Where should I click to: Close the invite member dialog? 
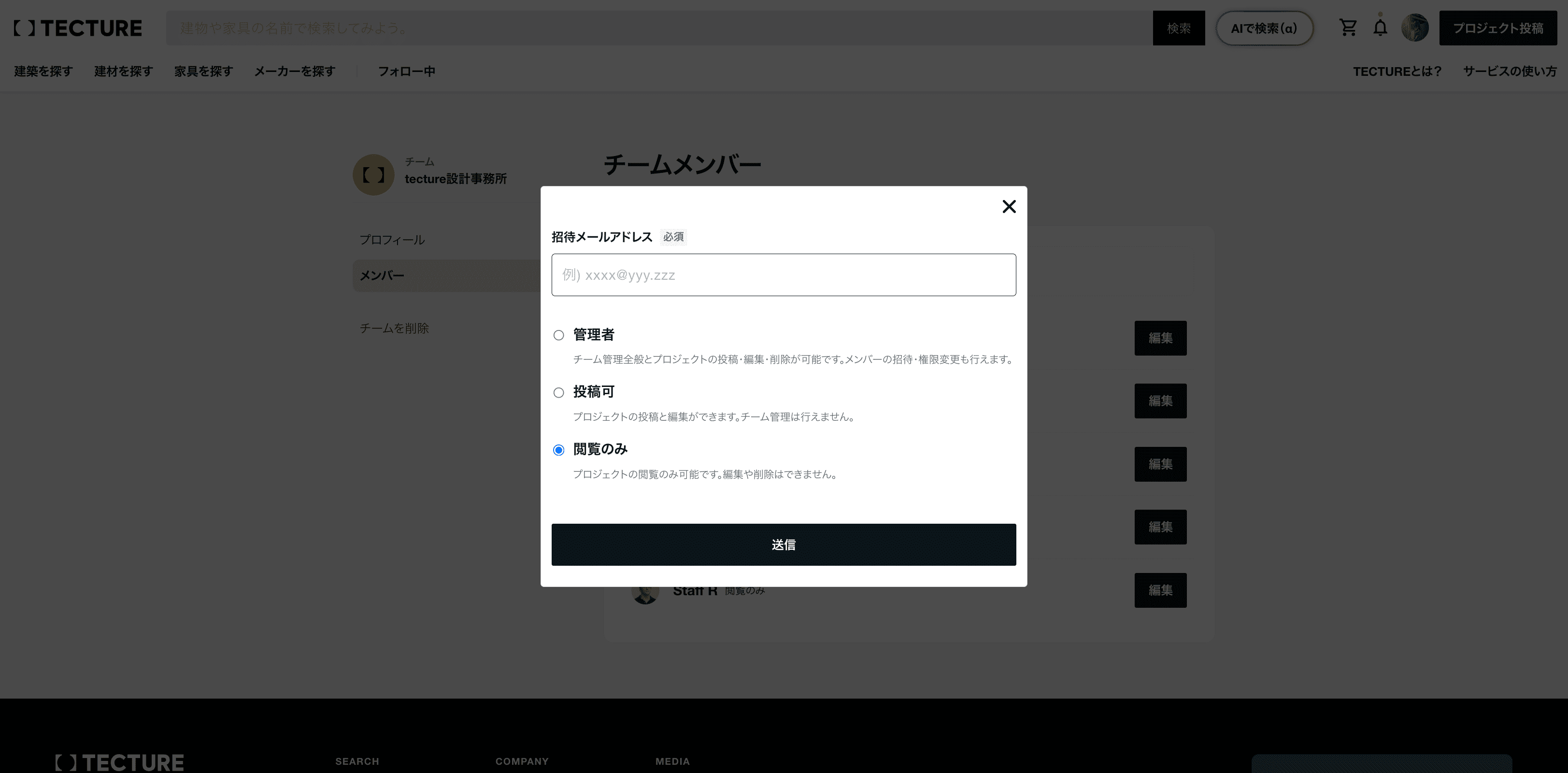click(1009, 207)
